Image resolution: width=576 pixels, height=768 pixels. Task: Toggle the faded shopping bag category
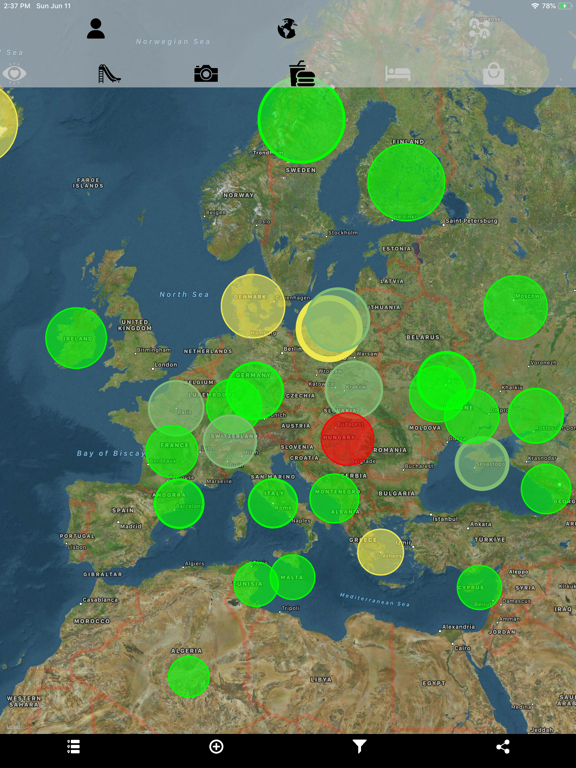click(493, 74)
